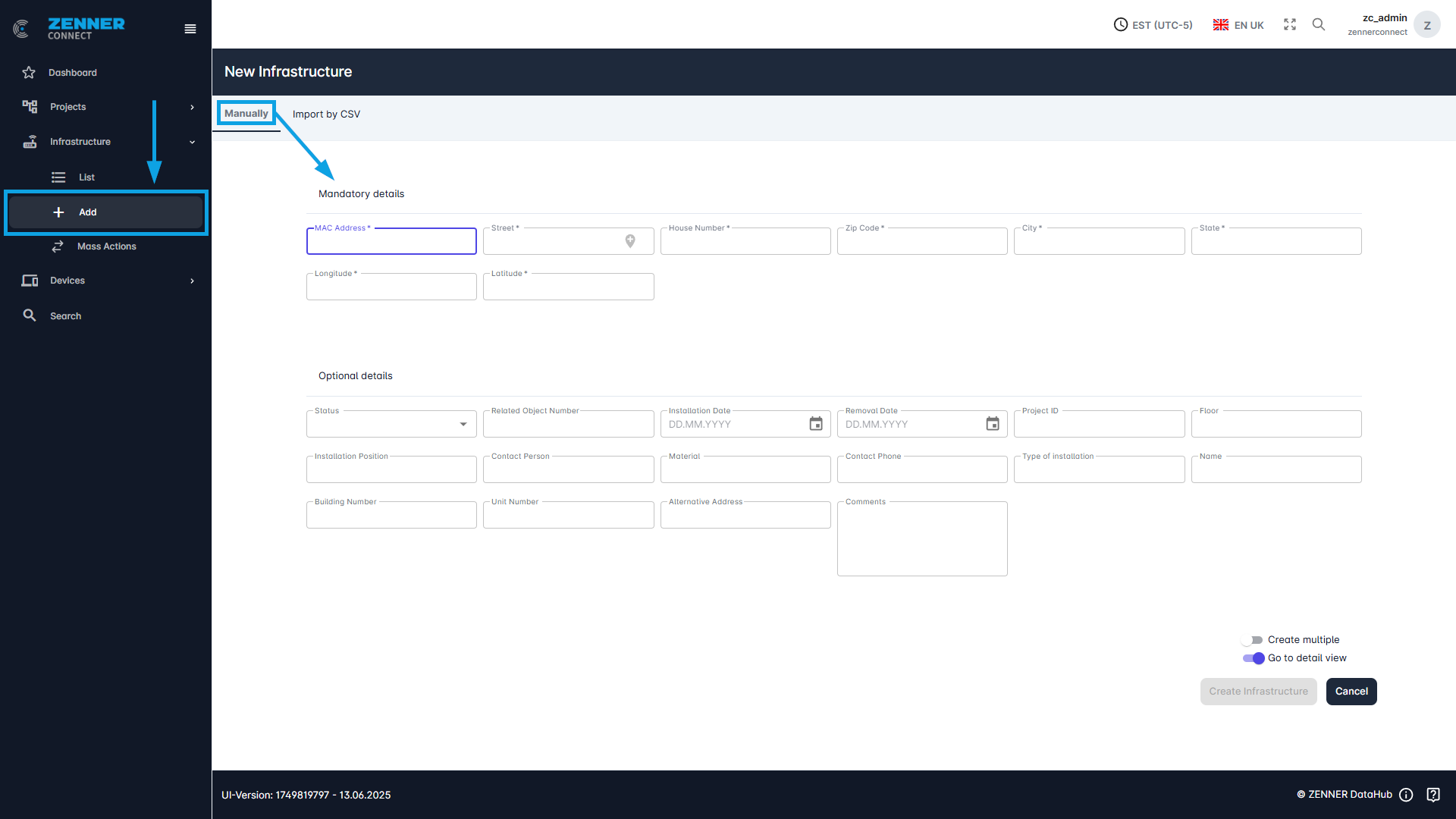Click inside the MAC Address field
The image size is (1456, 819).
pyautogui.click(x=391, y=241)
